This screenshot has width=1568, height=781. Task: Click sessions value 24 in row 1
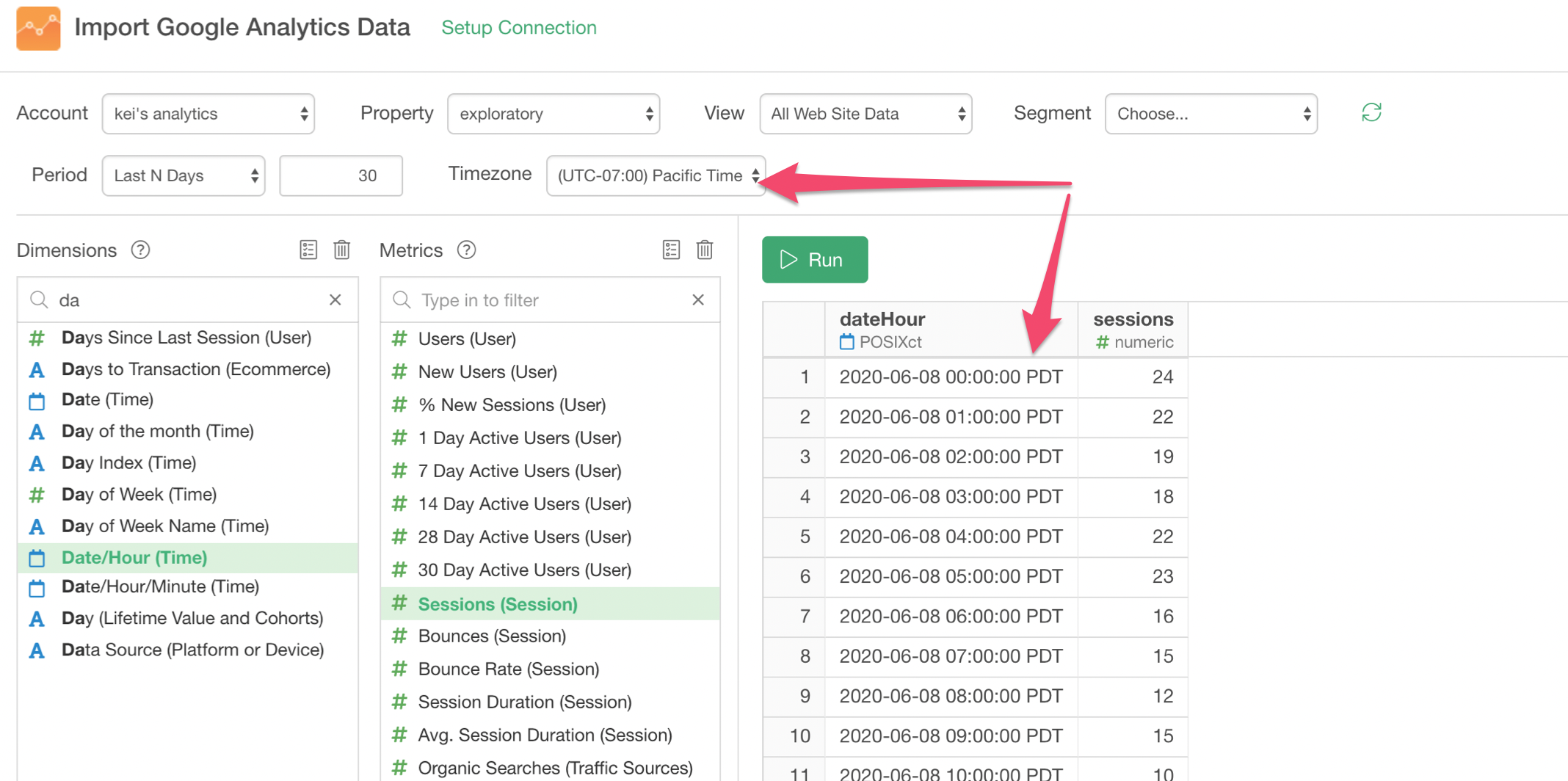click(1133, 377)
